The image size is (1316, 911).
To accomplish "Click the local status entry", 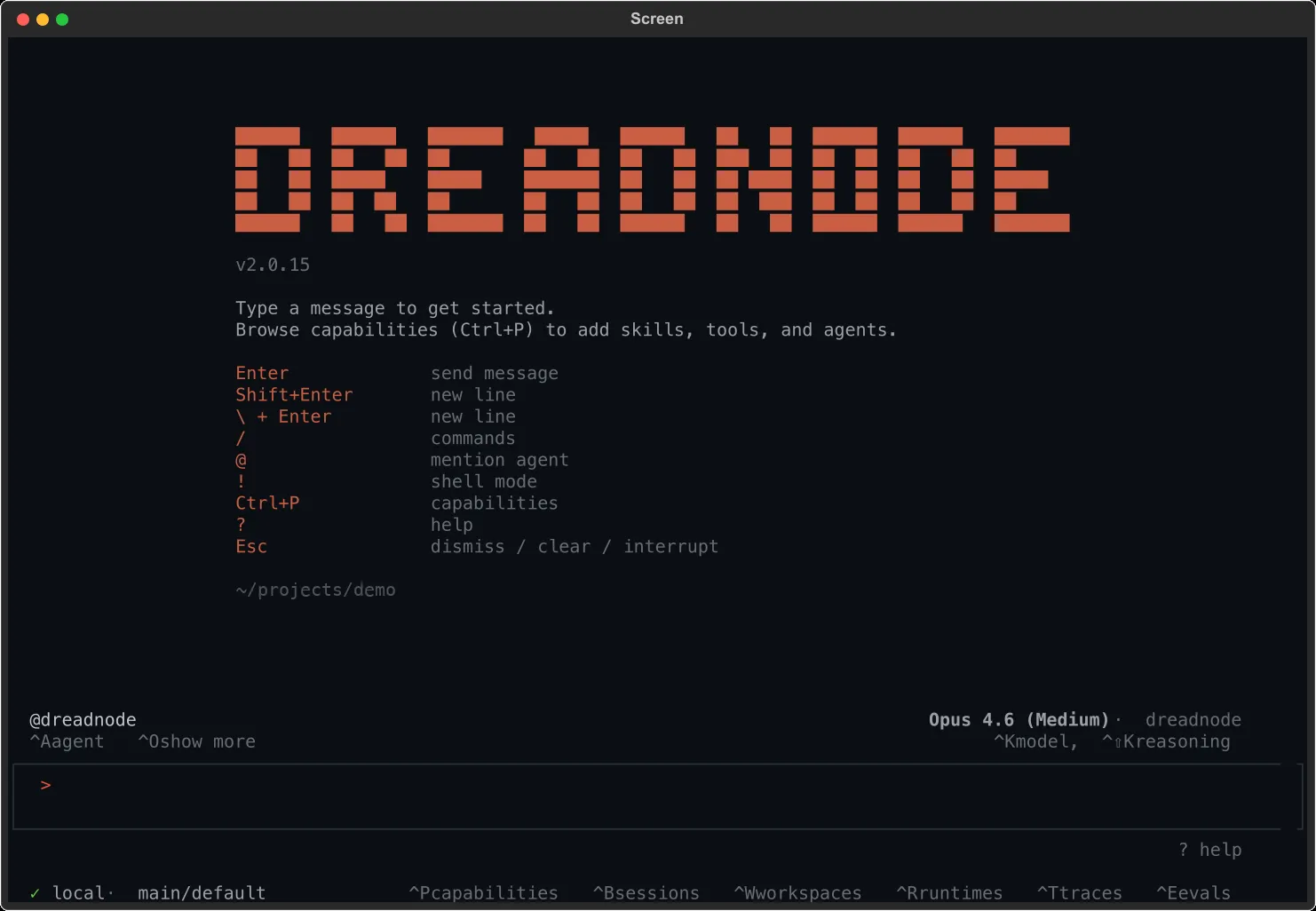I will click(78, 893).
